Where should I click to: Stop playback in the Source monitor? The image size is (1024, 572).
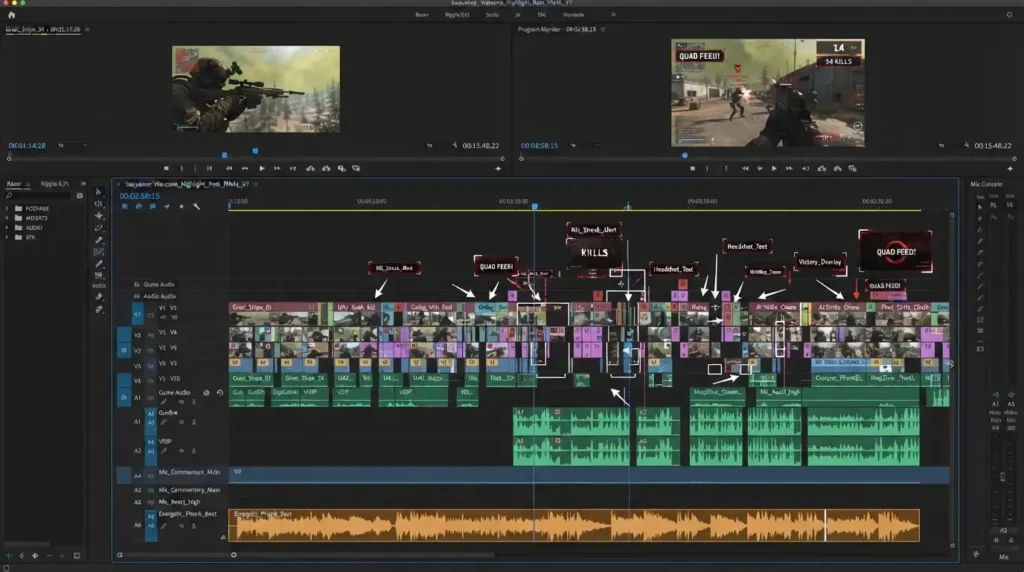(x=166, y=168)
